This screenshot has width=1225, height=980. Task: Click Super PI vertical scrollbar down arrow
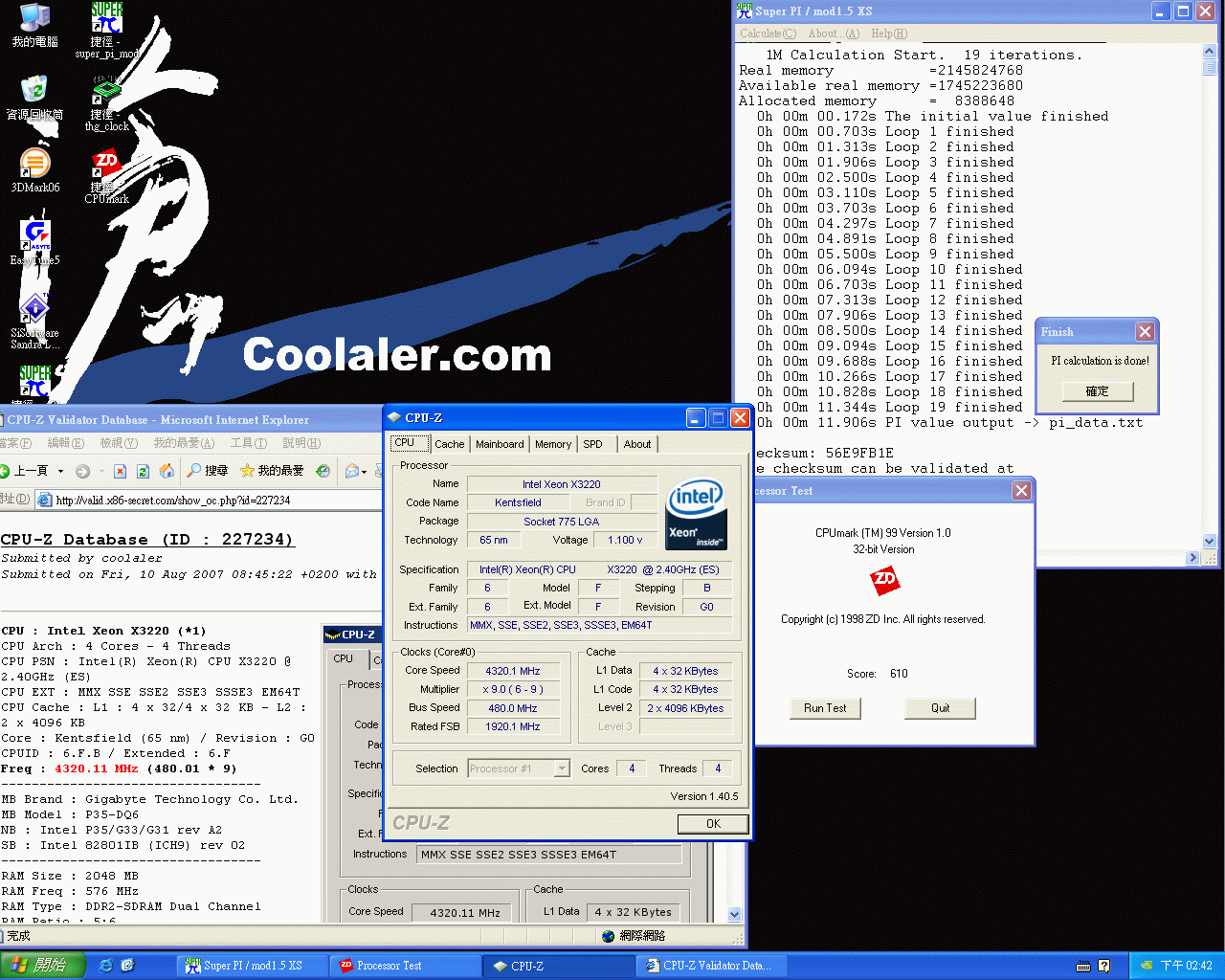1209,541
